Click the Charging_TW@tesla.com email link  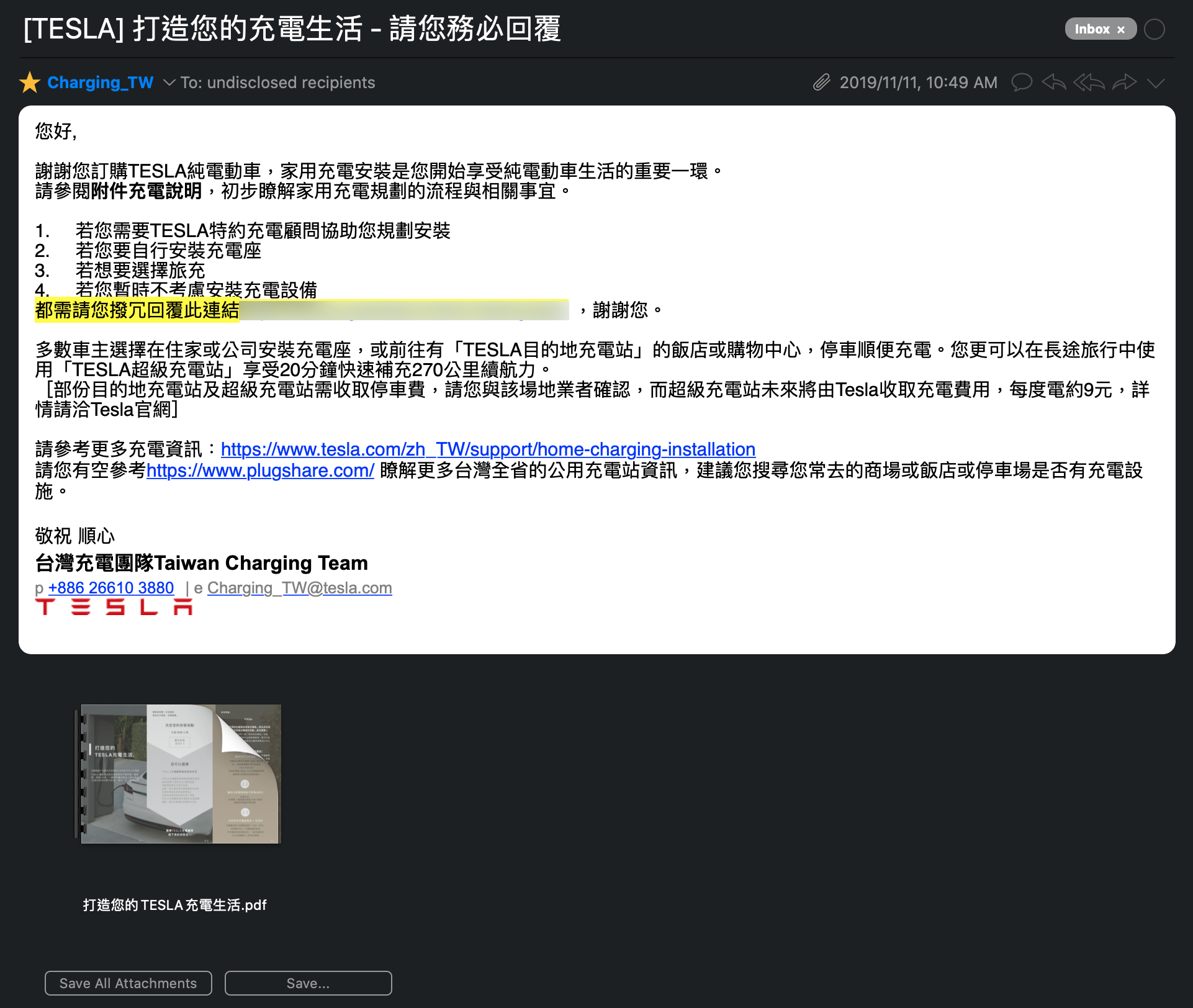coord(300,588)
